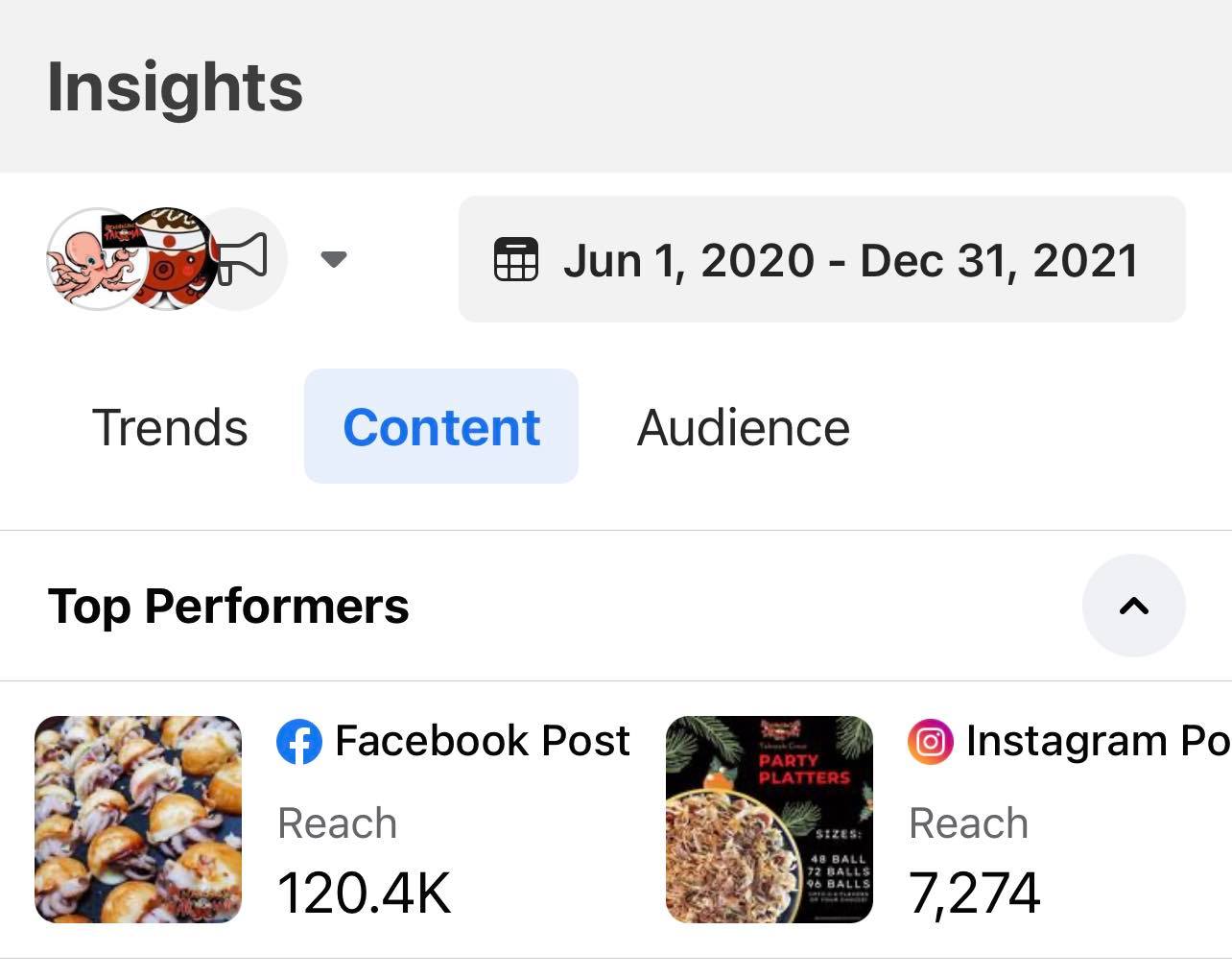This screenshot has width=1232, height=977.
Task: Click the Facebook logo icon
Action: click(299, 742)
